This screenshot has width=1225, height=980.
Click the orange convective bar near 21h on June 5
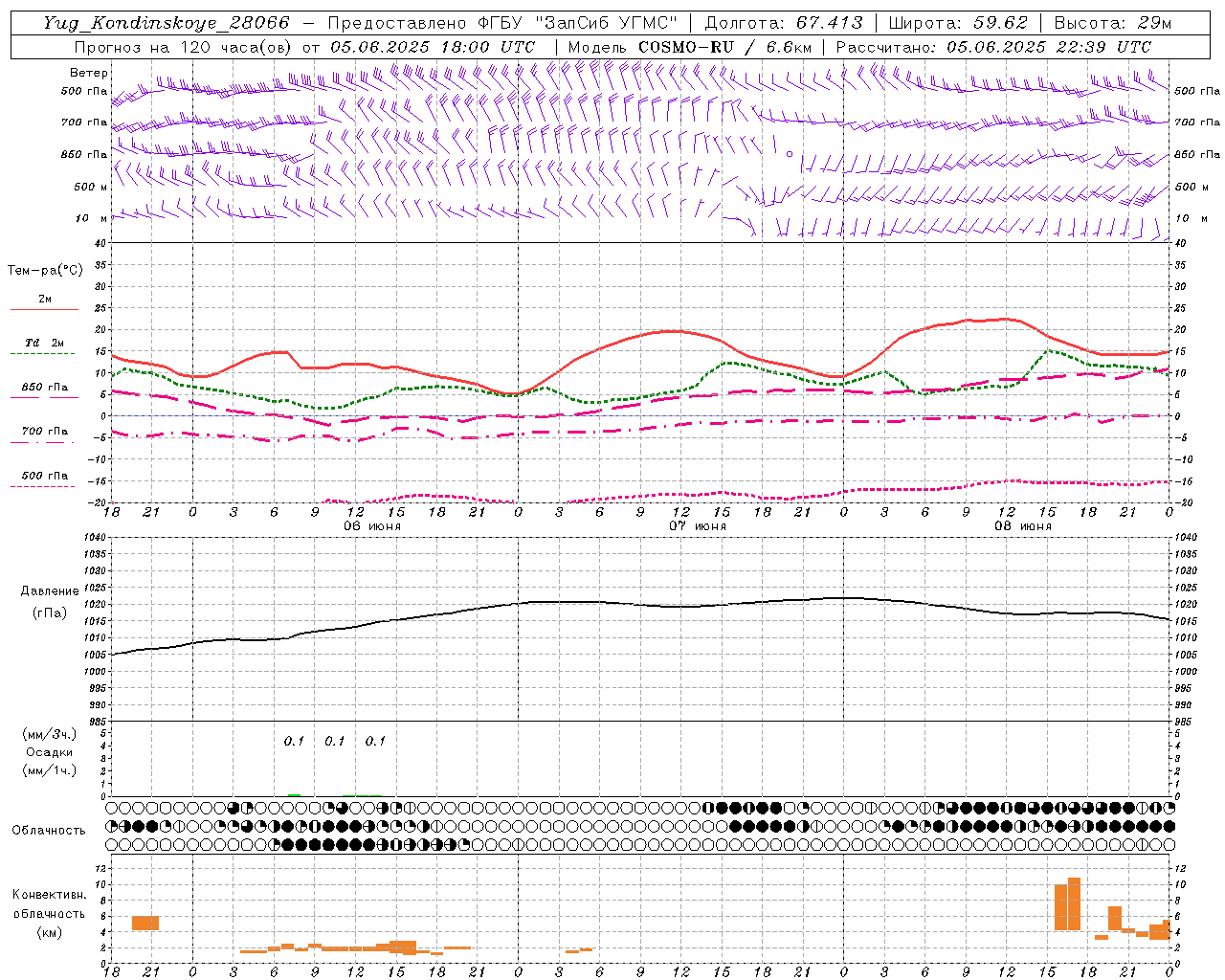pos(145,923)
